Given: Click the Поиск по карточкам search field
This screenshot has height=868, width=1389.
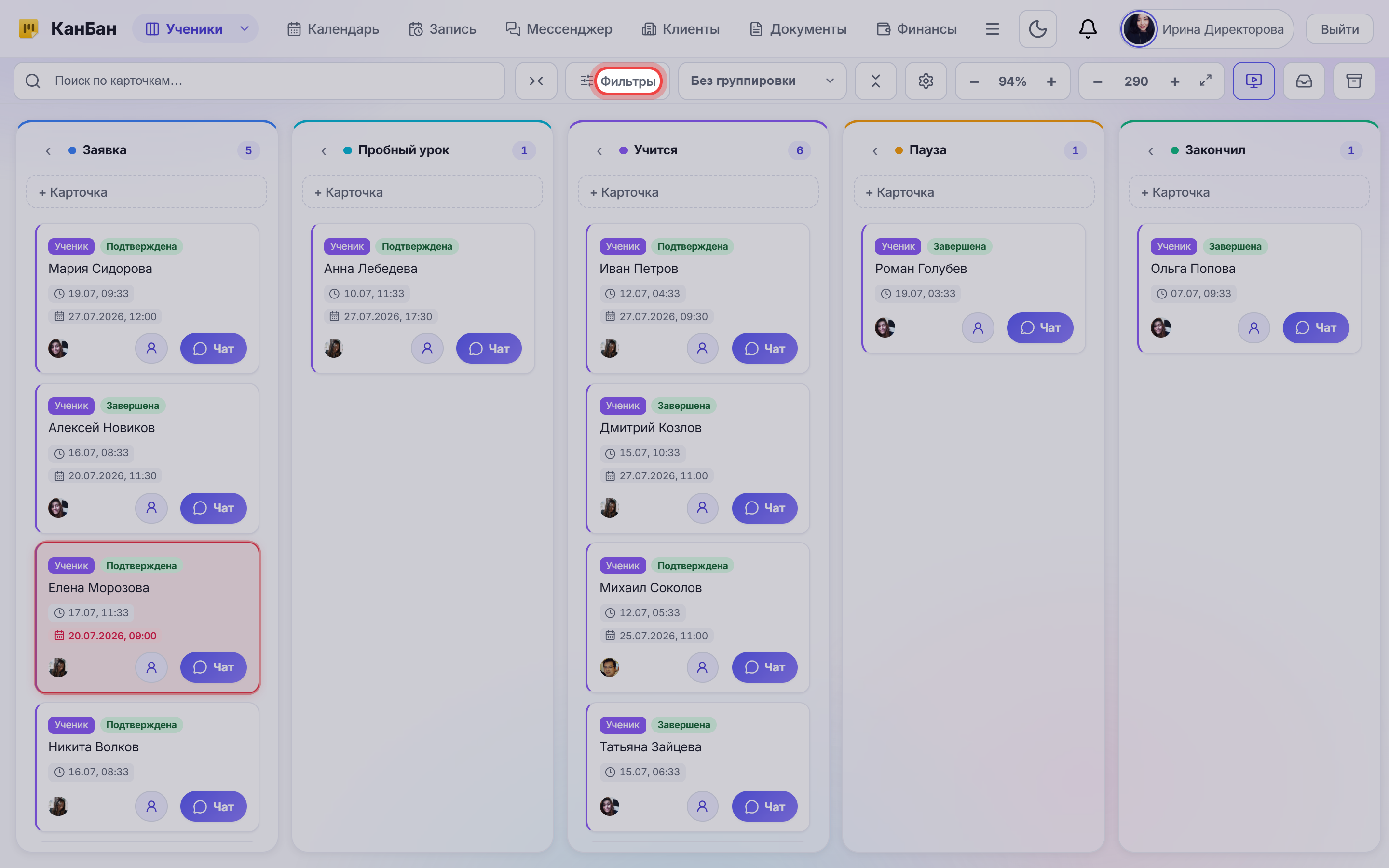Looking at the screenshot, I should (x=259, y=81).
